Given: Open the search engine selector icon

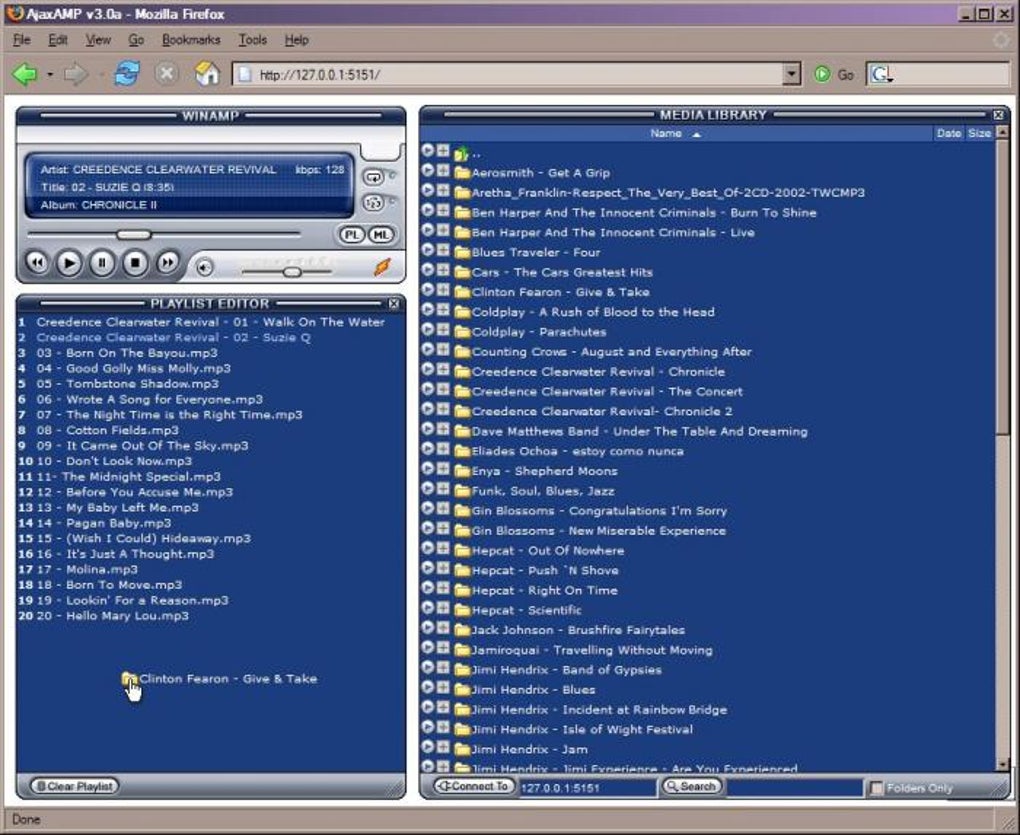Looking at the screenshot, I should coord(881,75).
